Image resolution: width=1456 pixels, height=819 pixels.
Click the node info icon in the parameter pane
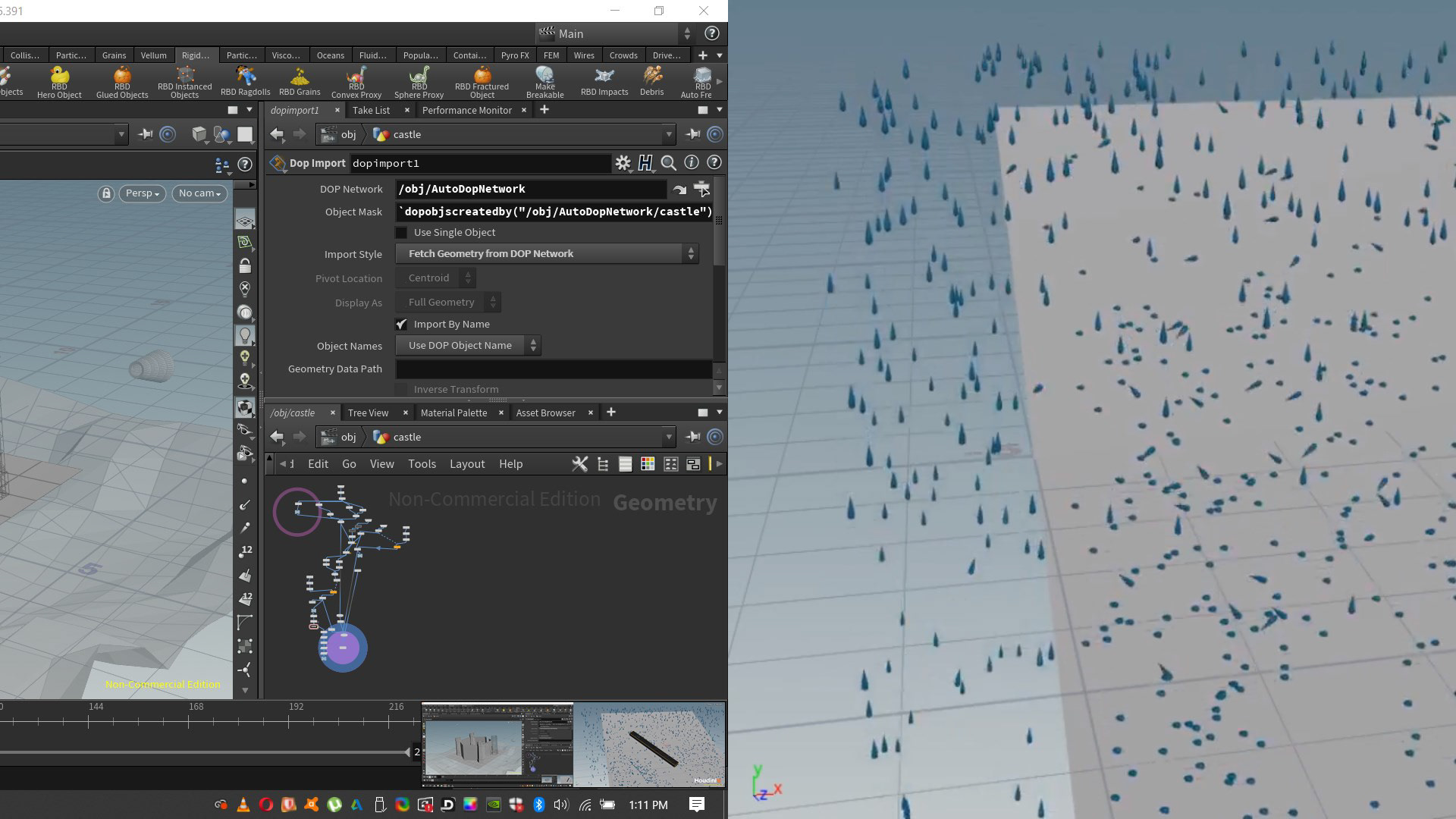click(x=691, y=163)
